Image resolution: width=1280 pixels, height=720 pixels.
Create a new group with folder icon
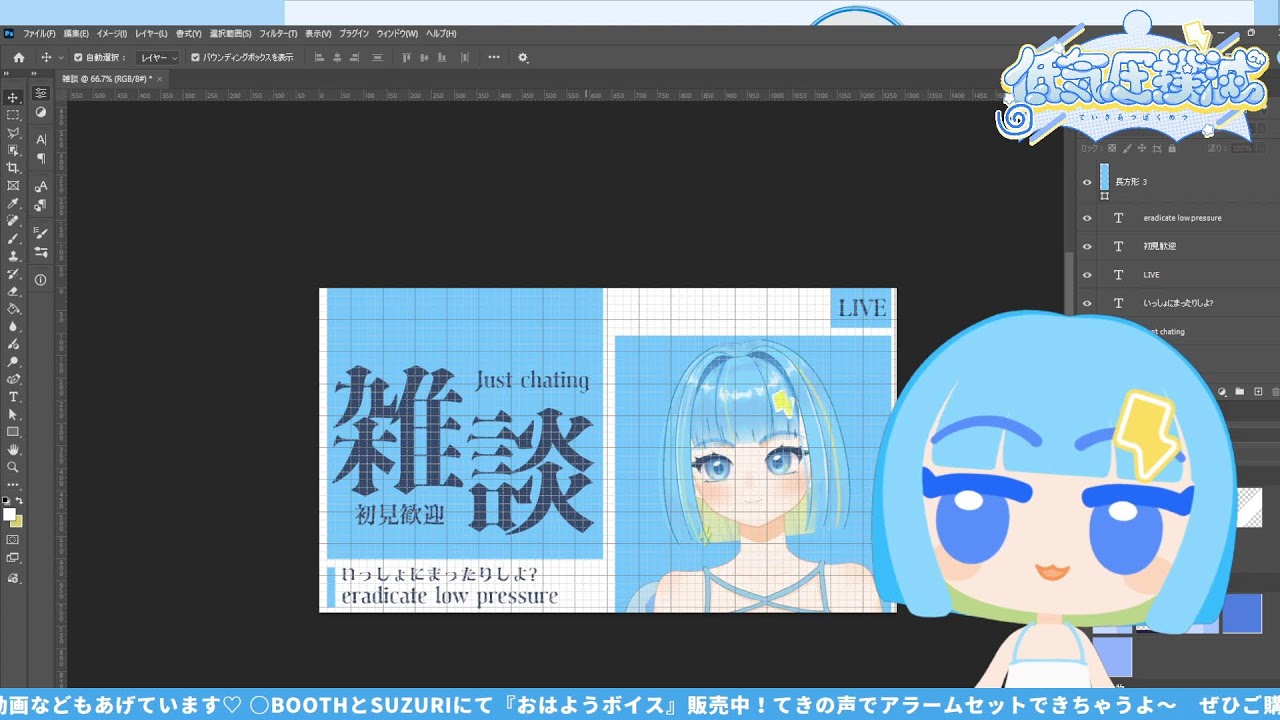1240,392
